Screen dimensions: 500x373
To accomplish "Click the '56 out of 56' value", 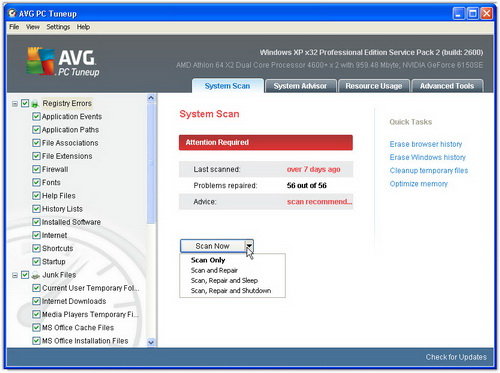I will click(x=307, y=185).
